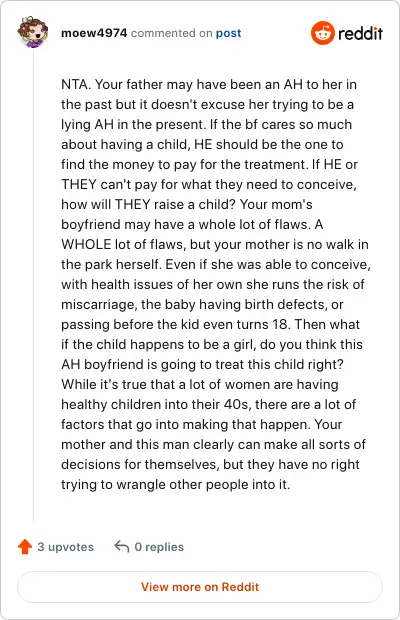Viewport: 400px width, 620px height.
Task: Click the moew4974 user avatar
Action: pos(33,32)
